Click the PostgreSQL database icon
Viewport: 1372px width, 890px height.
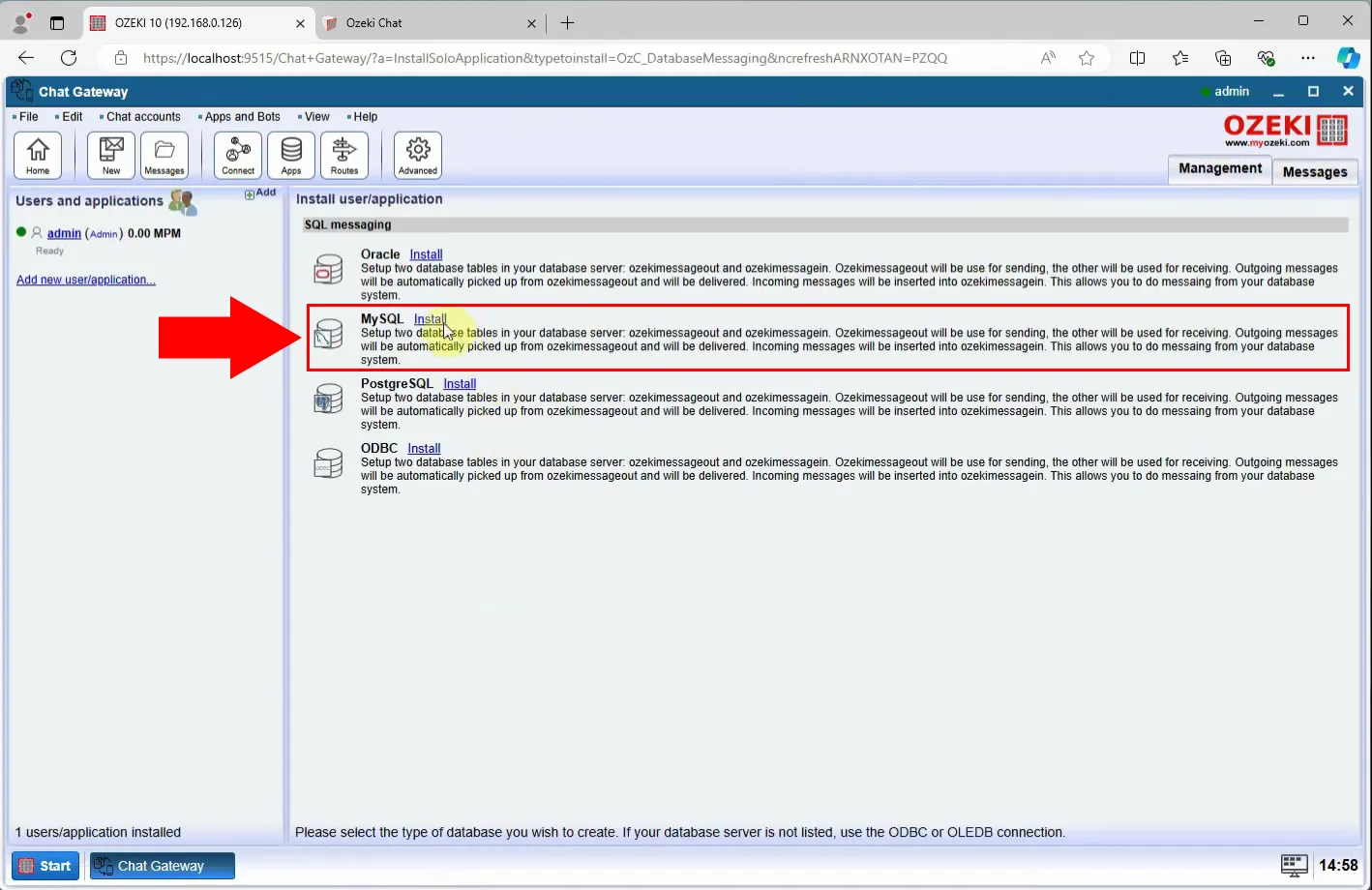[329, 399]
